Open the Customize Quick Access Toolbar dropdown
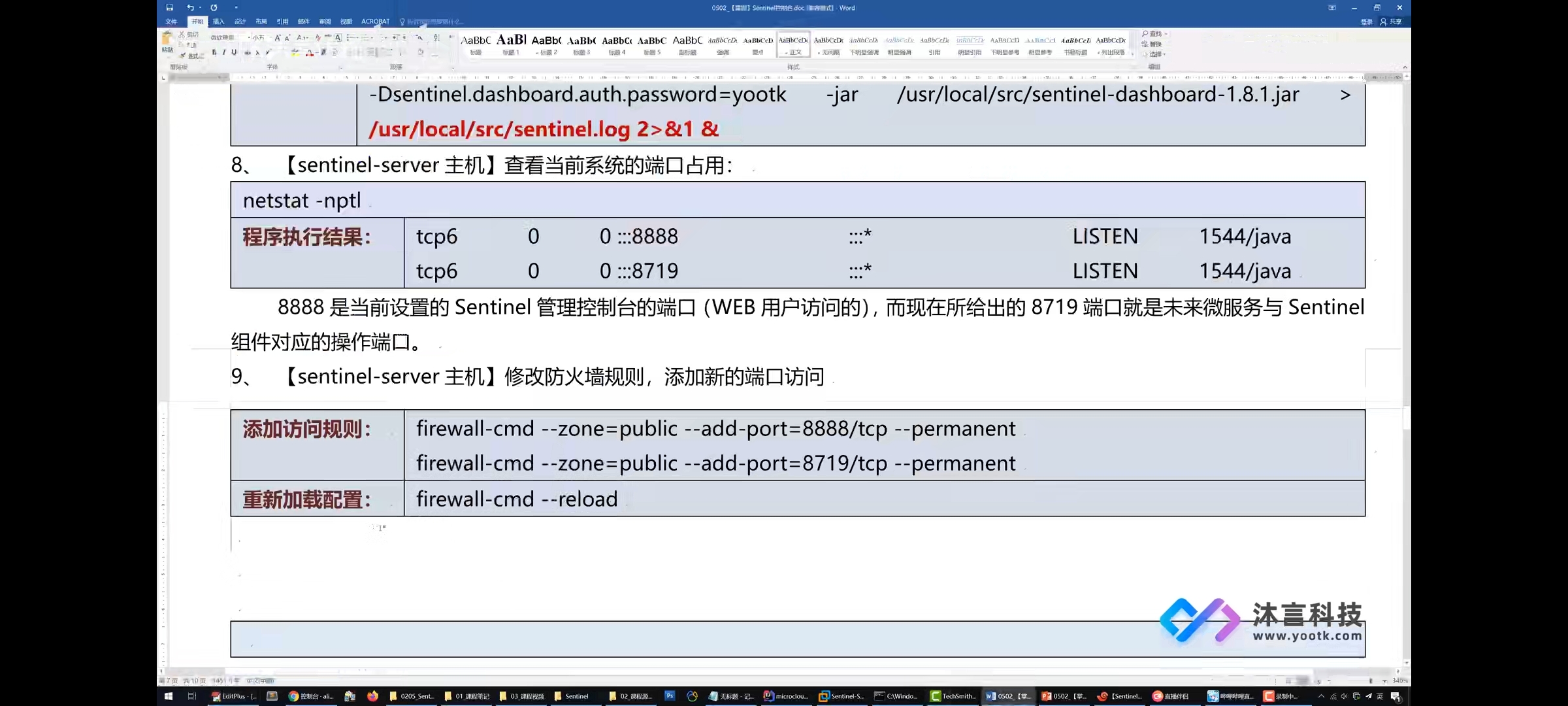 click(236, 8)
